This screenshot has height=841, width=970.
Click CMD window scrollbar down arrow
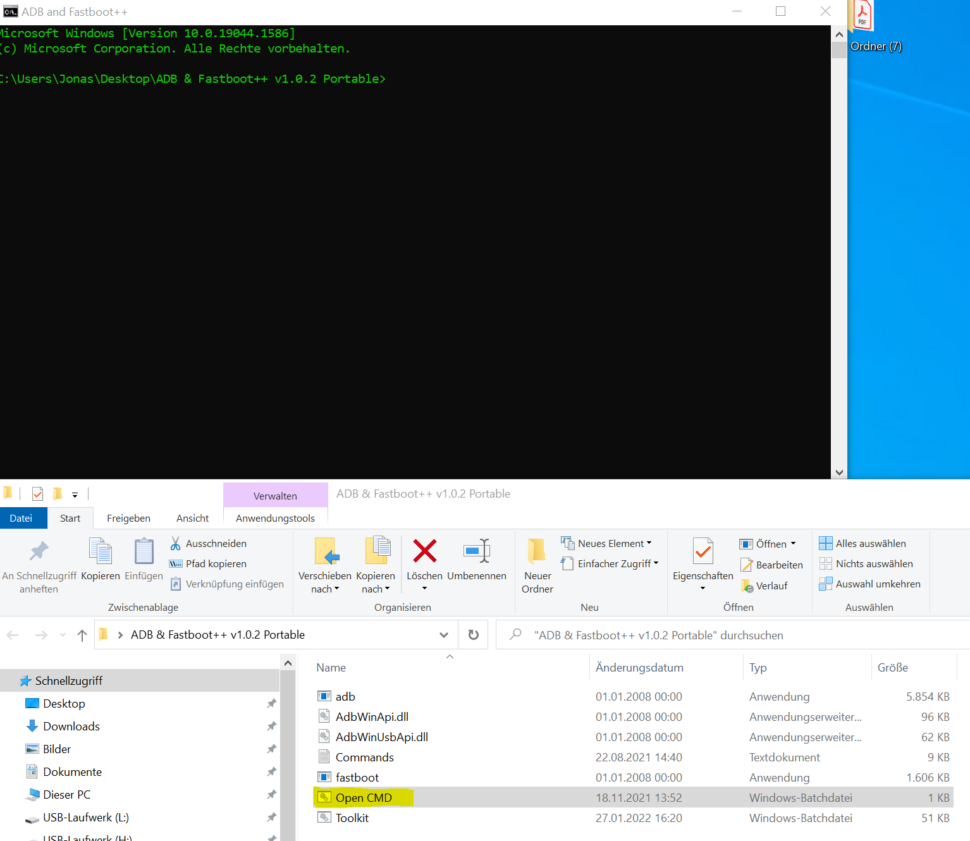click(839, 472)
